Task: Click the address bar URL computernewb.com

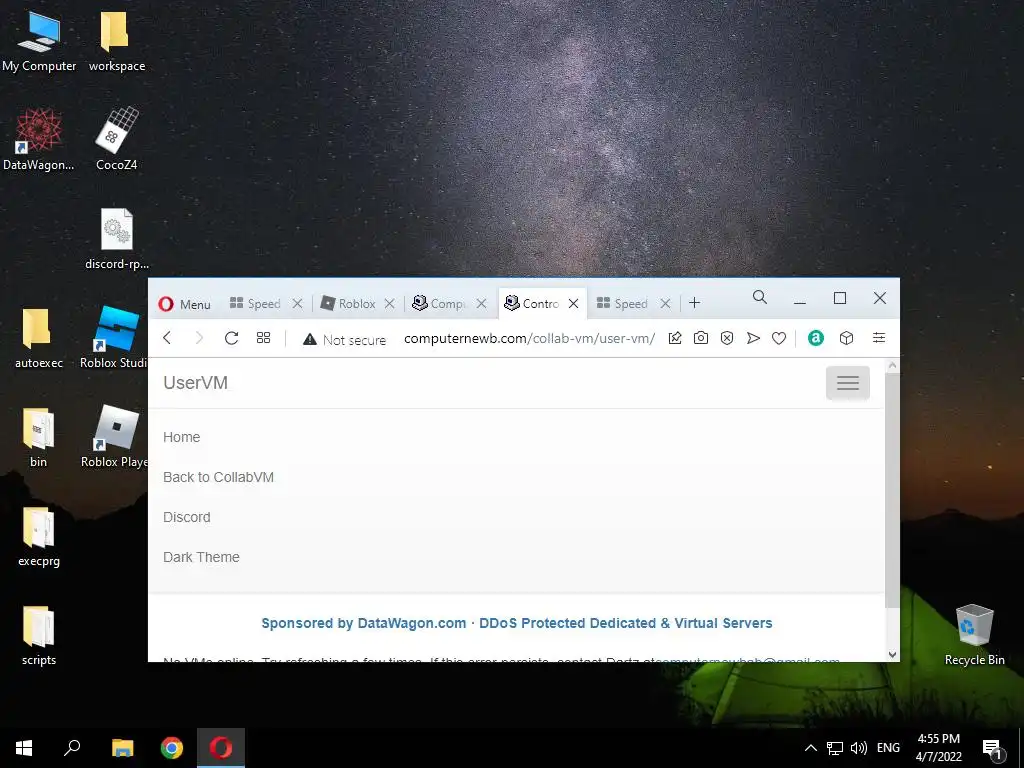Action: (x=529, y=338)
